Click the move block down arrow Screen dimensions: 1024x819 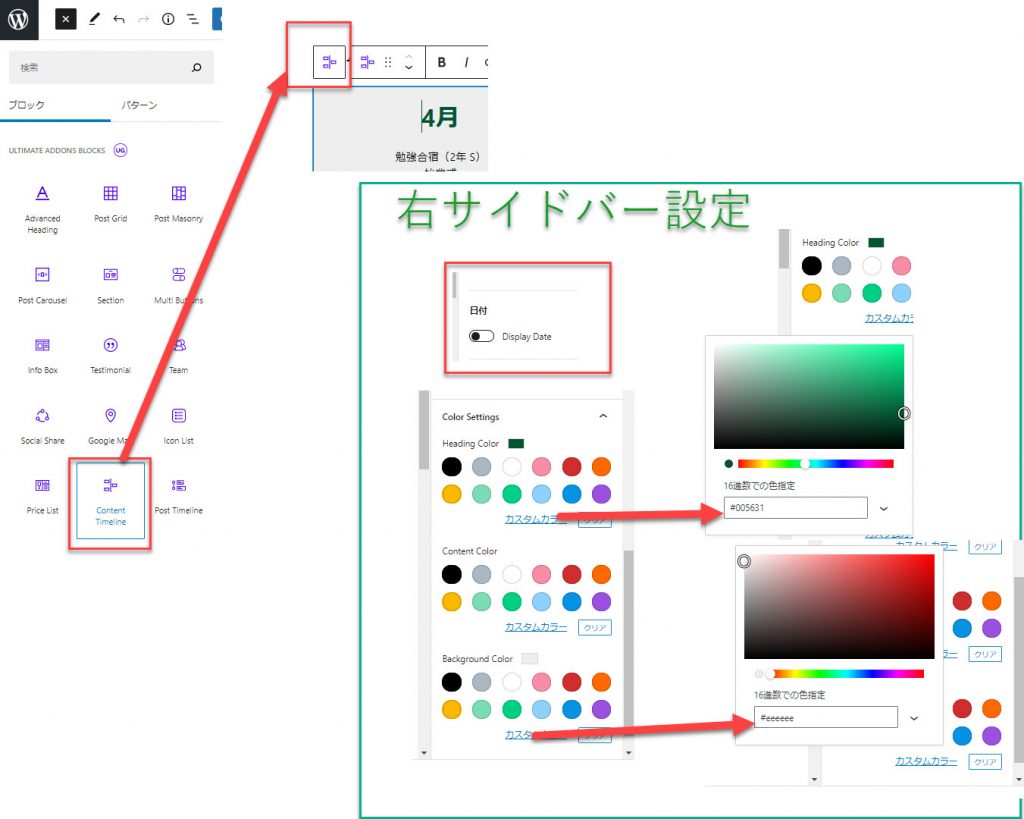coord(409,68)
